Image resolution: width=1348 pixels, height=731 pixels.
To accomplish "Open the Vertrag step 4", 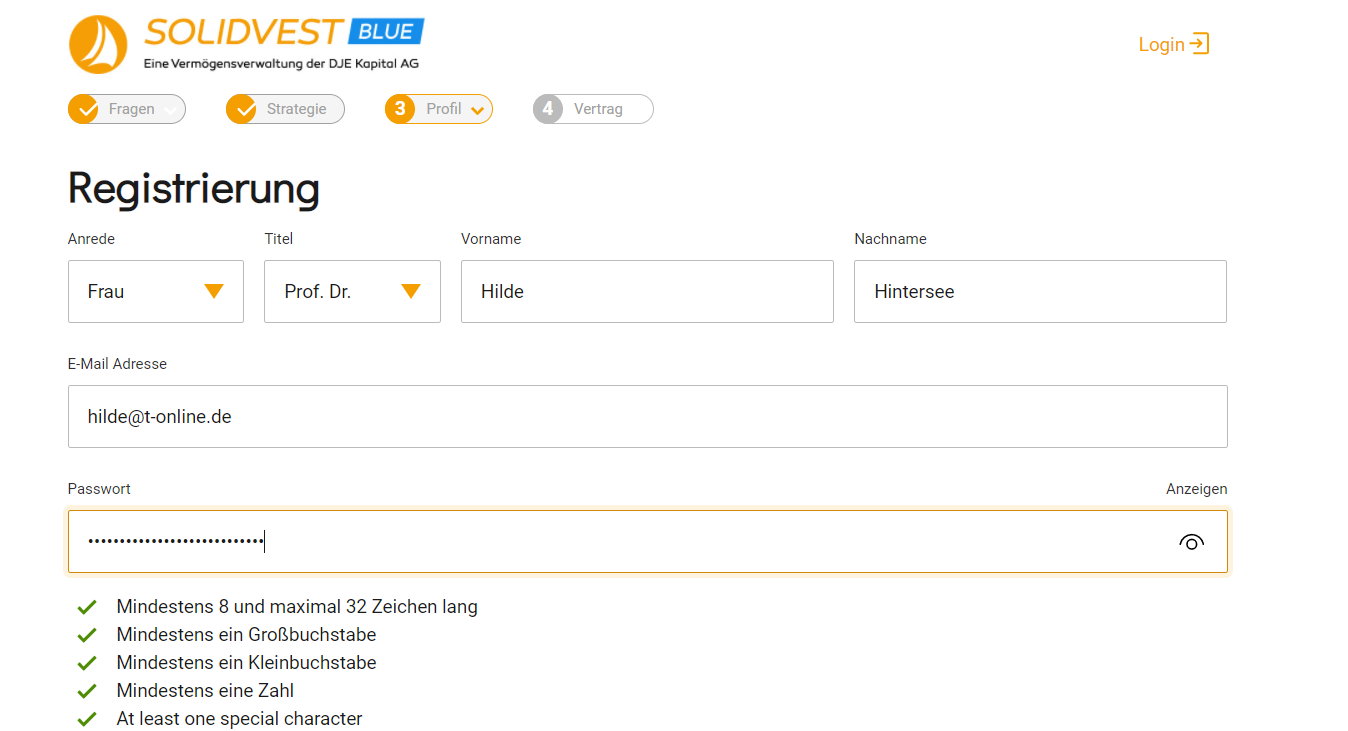I will pyautogui.click(x=593, y=109).
